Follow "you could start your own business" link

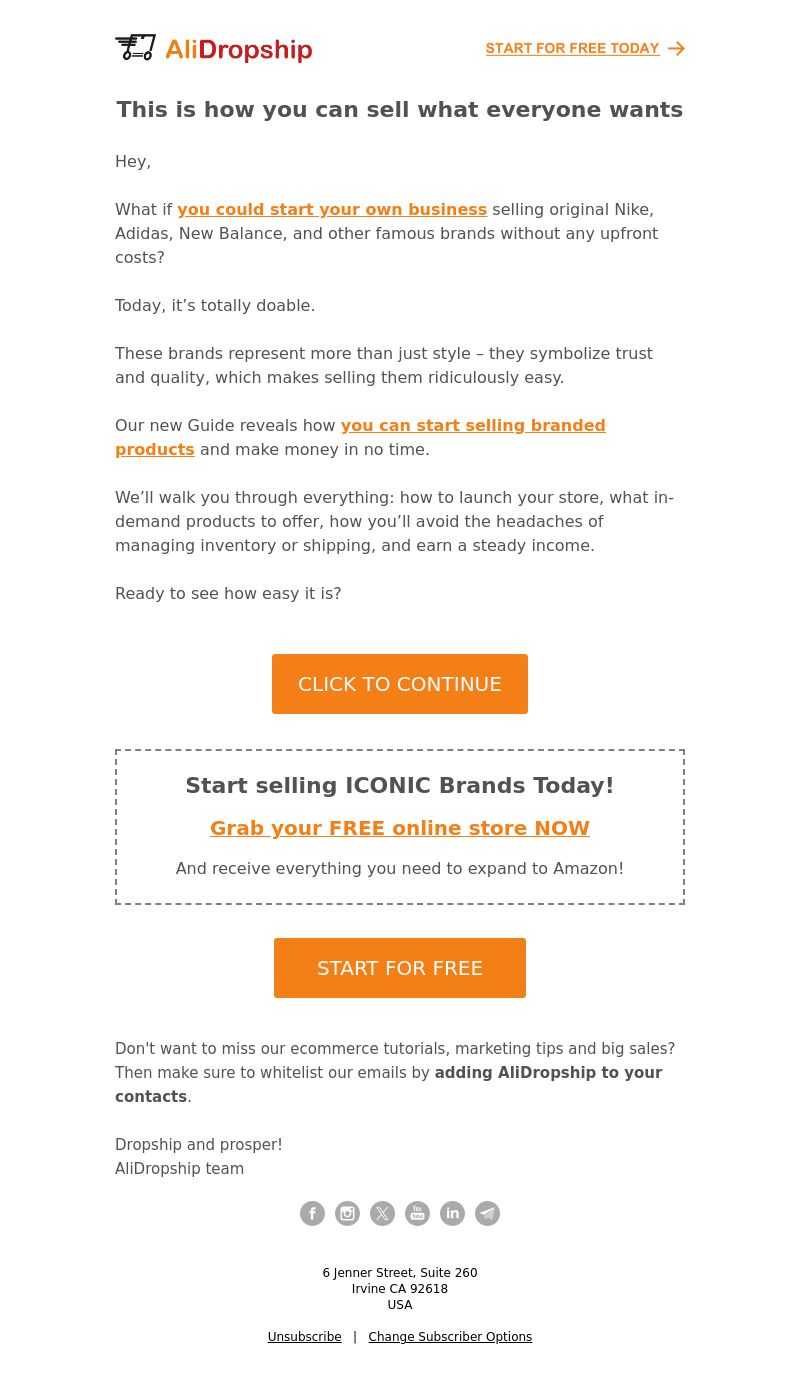pyautogui.click(x=332, y=210)
